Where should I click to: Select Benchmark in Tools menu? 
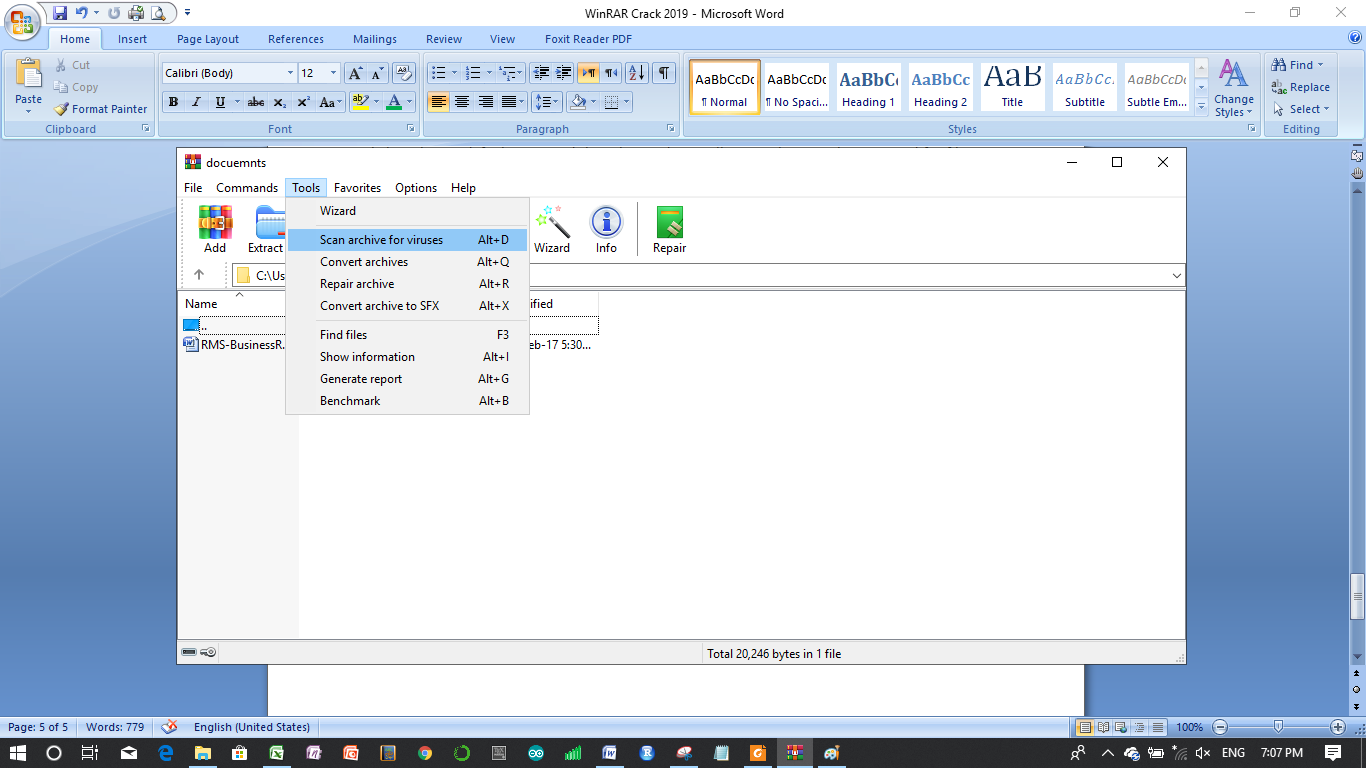click(407, 401)
